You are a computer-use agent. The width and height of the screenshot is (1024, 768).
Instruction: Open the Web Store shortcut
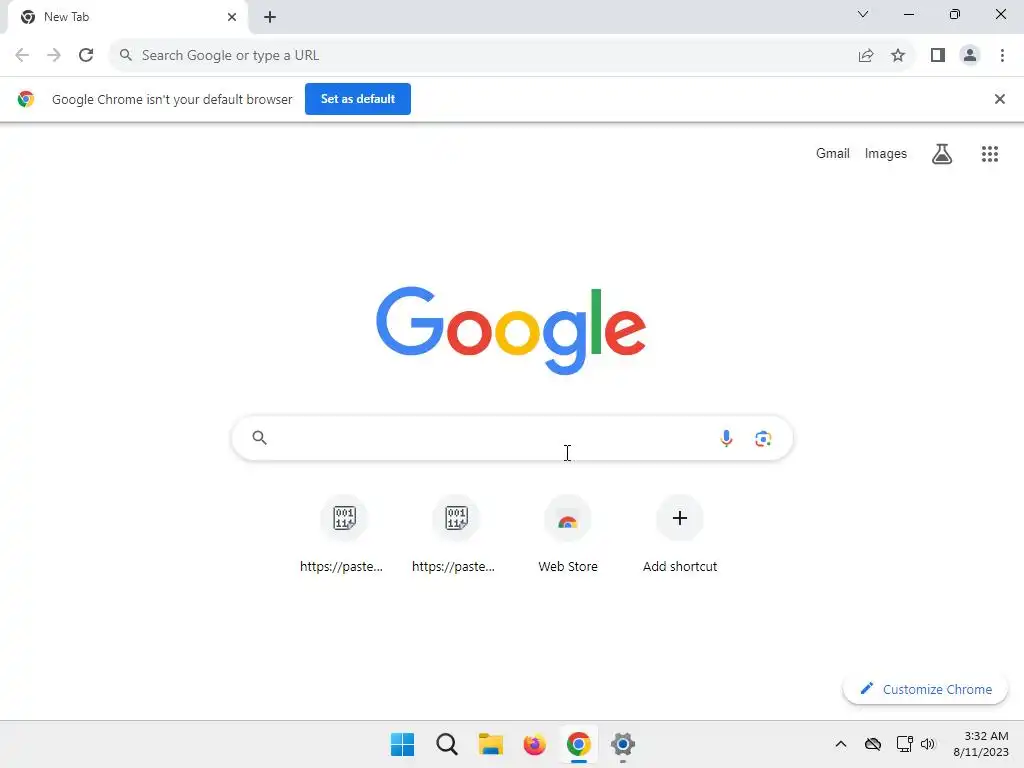click(568, 534)
